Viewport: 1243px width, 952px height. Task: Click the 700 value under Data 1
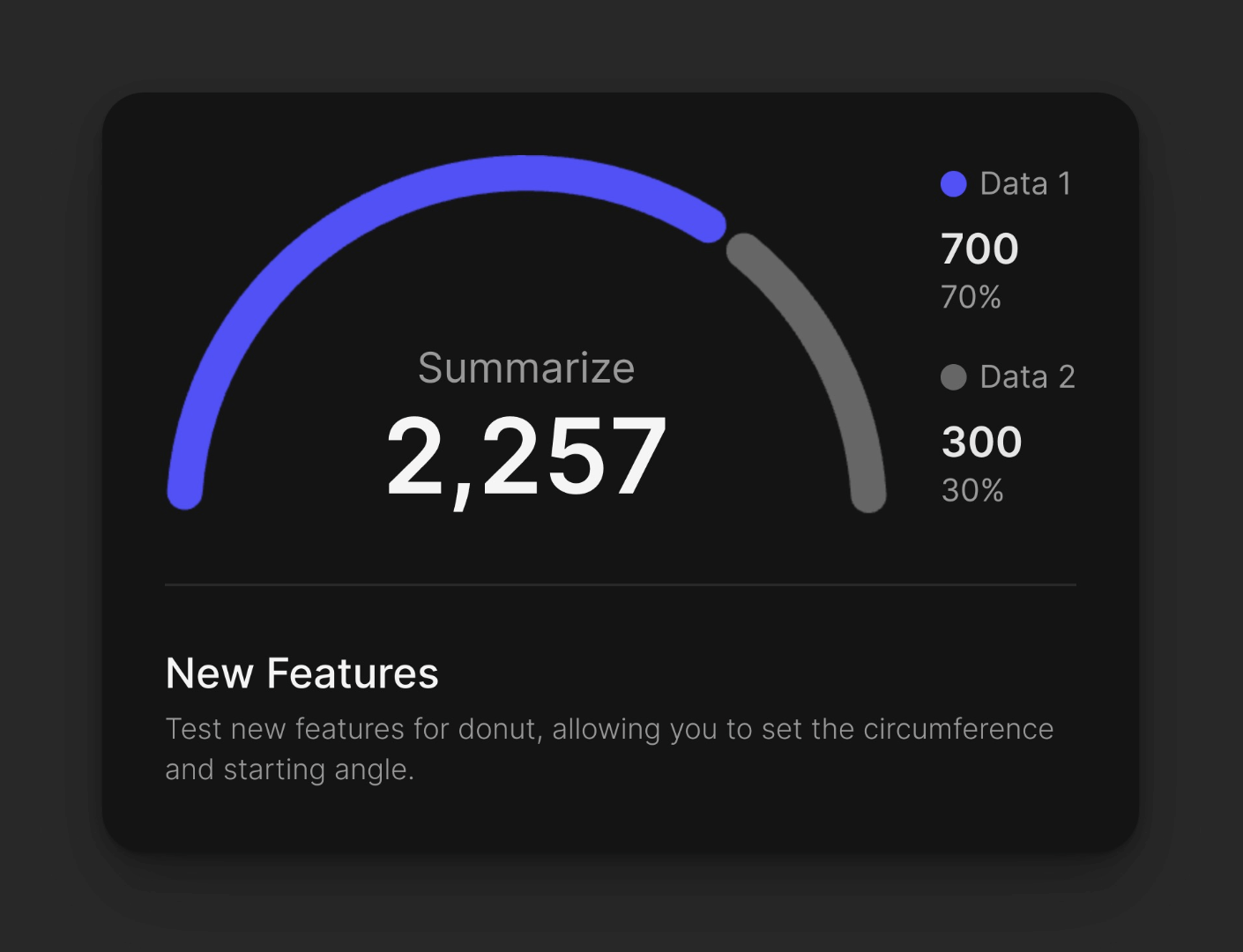pyautogui.click(x=979, y=249)
